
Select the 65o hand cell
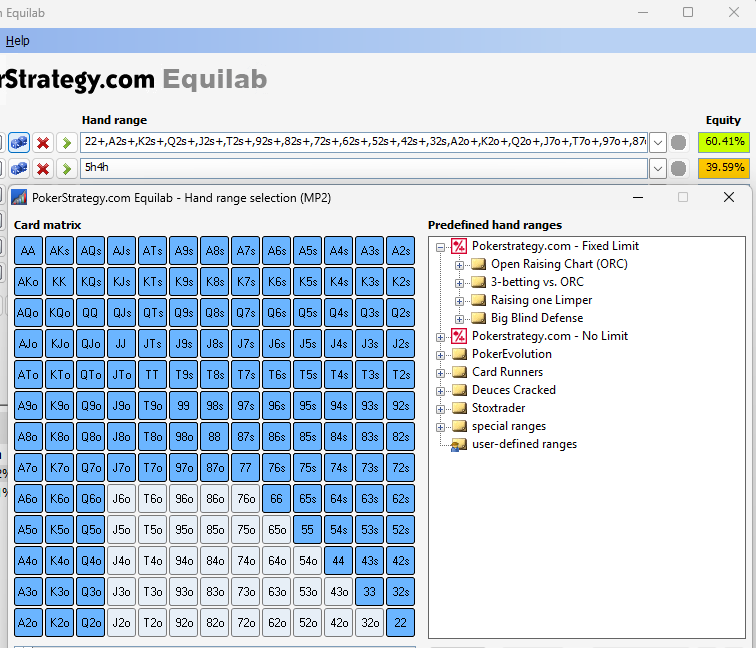[x=277, y=529]
